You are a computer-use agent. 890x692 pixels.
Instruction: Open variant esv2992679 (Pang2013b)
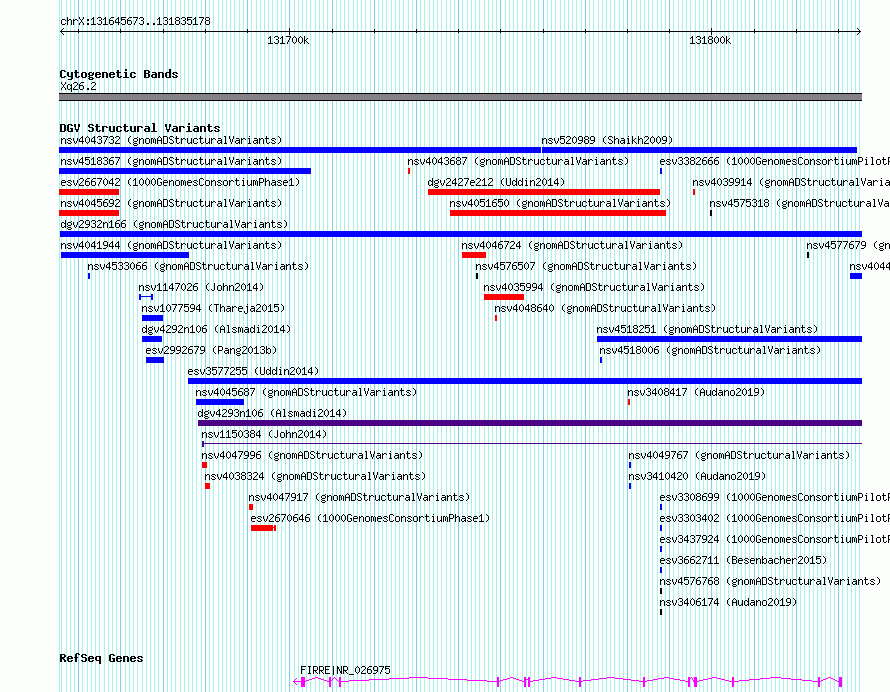click(x=211, y=350)
